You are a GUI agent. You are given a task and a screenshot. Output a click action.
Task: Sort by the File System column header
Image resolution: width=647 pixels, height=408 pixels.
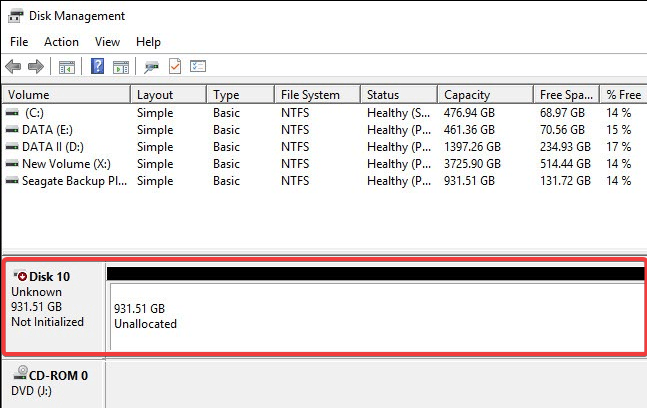(x=317, y=94)
